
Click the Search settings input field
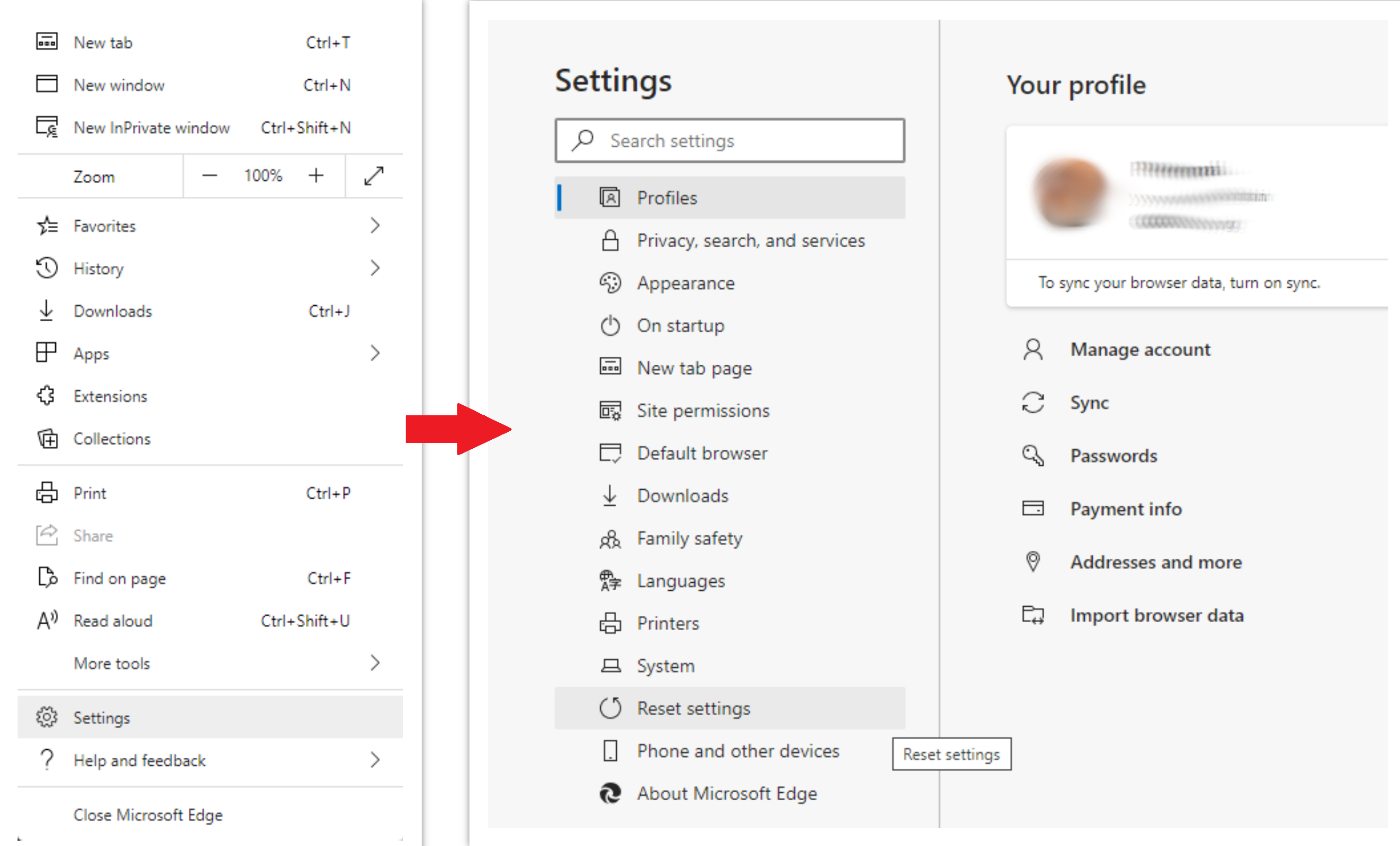click(730, 140)
